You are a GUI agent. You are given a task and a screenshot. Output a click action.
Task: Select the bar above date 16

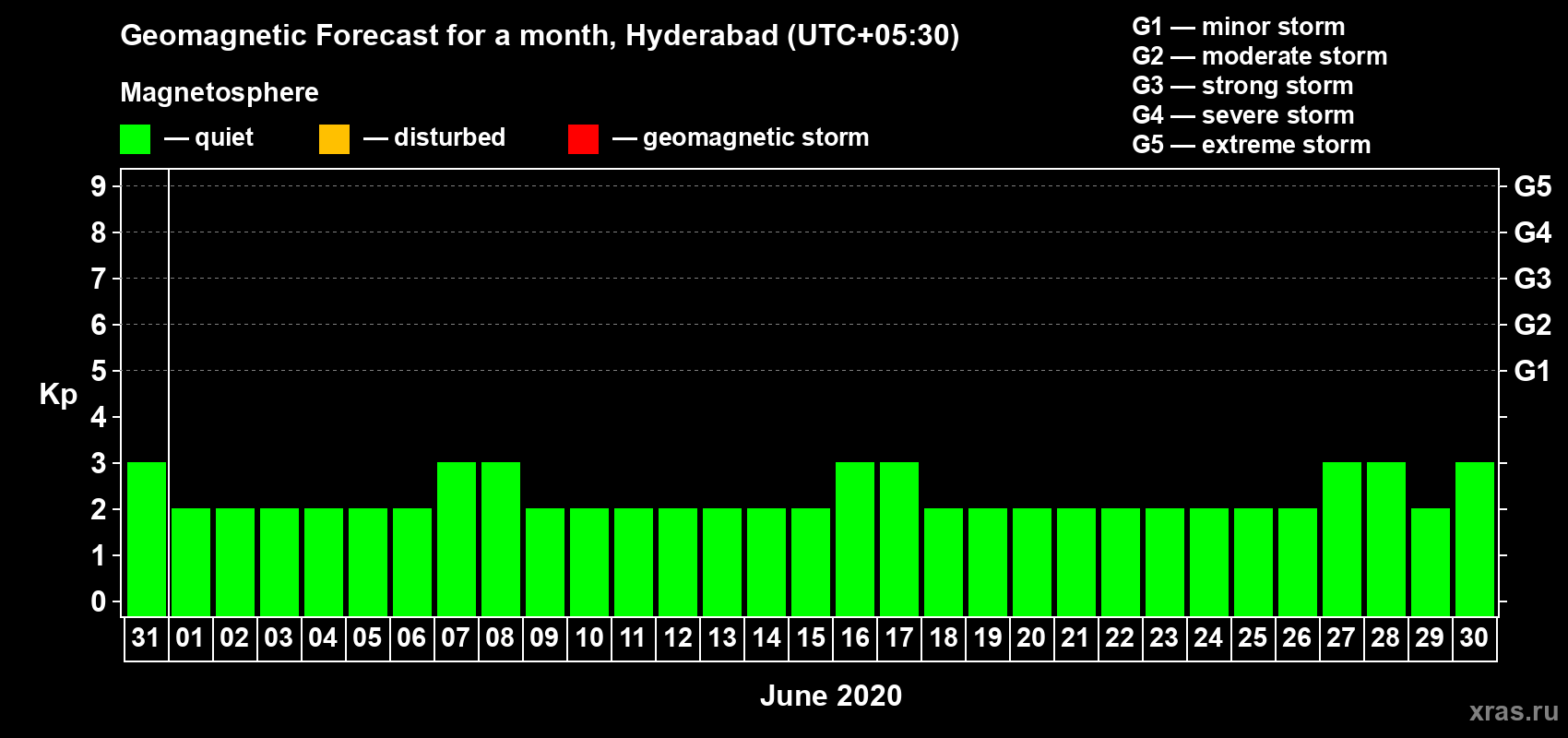855,539
